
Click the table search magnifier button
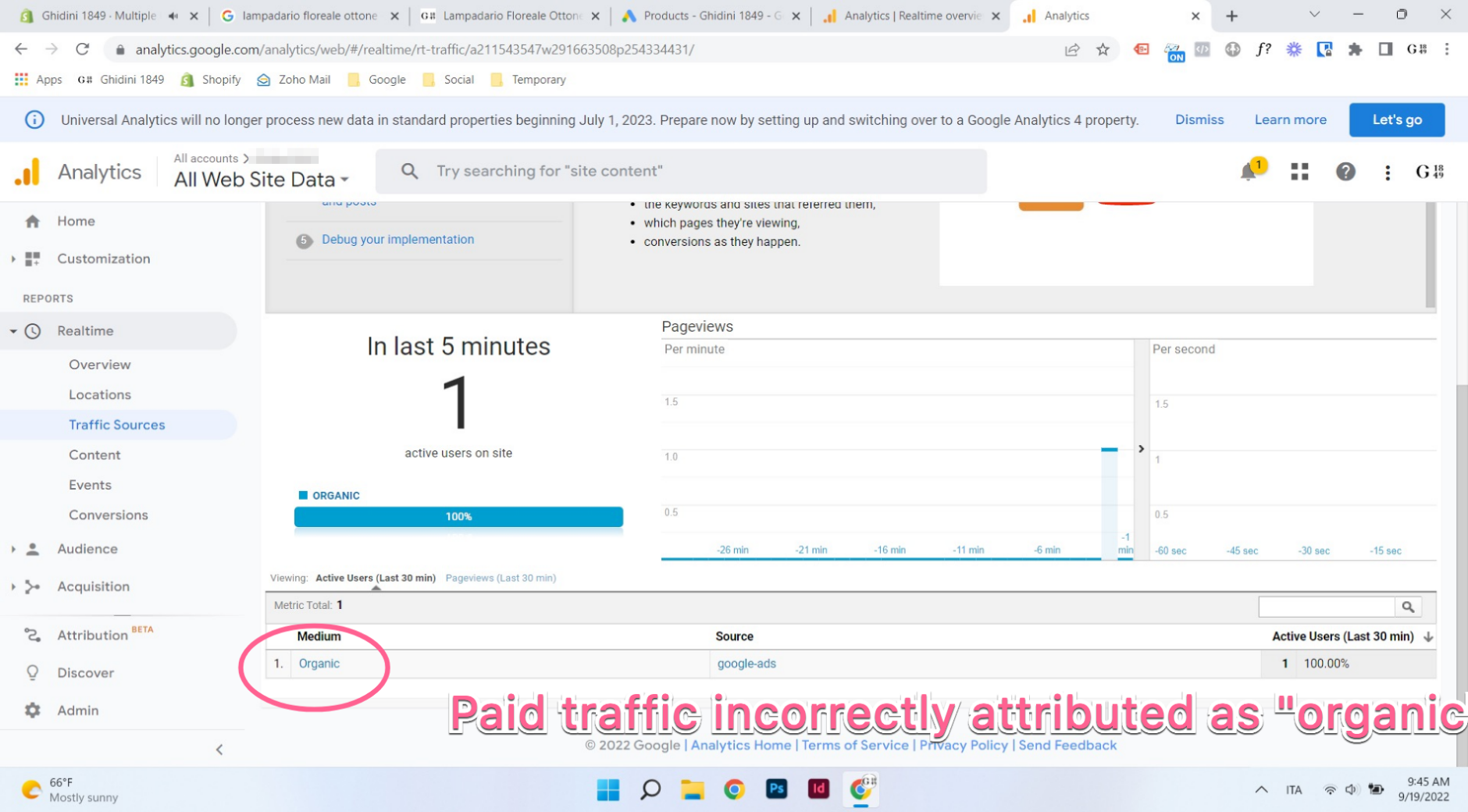click(1408, 607)
